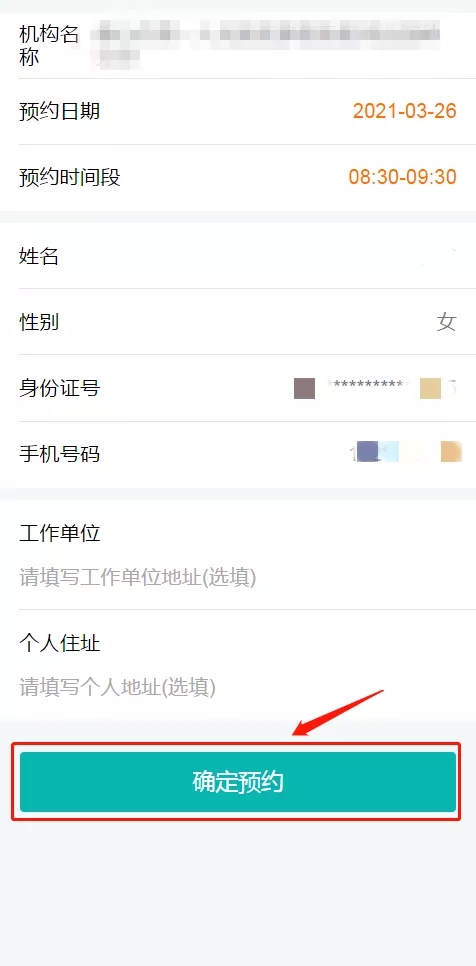Focus the 请填写个人地址 input field

coord(238,687)
